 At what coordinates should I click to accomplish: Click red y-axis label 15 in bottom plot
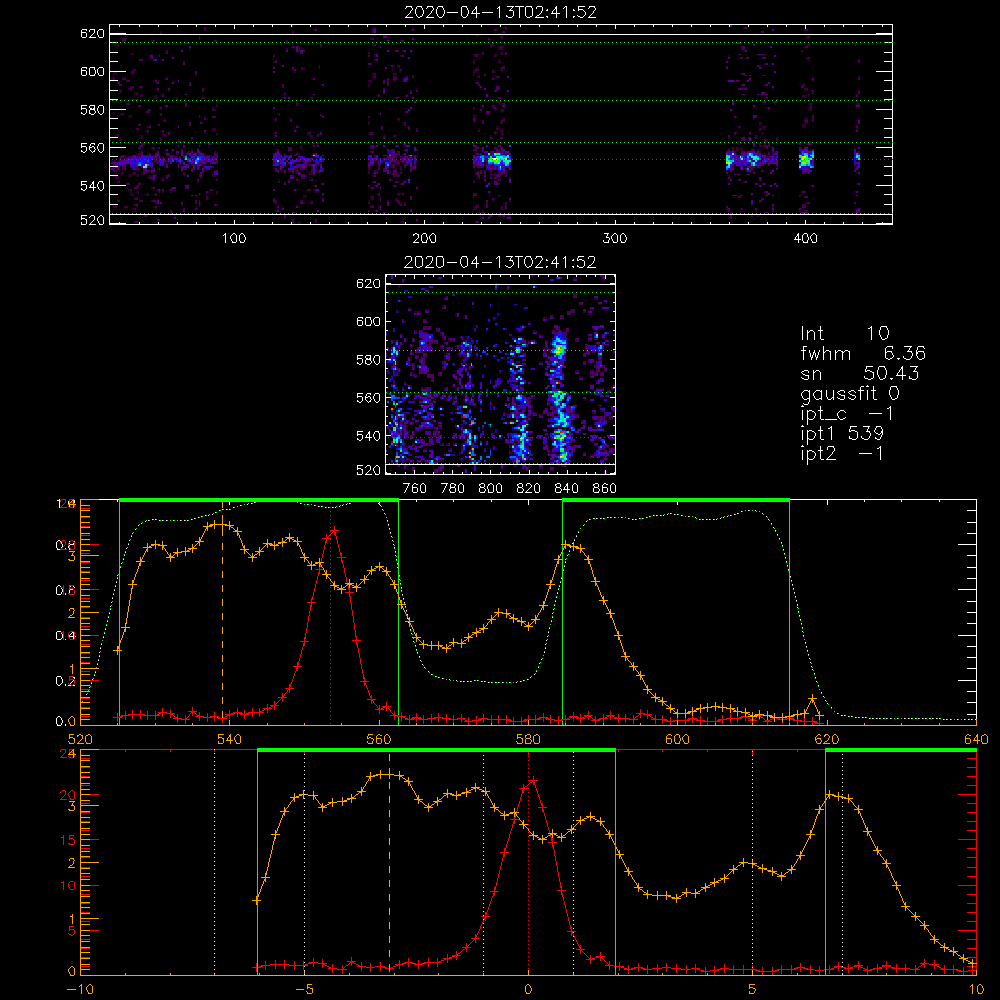(x=68, y=840)
